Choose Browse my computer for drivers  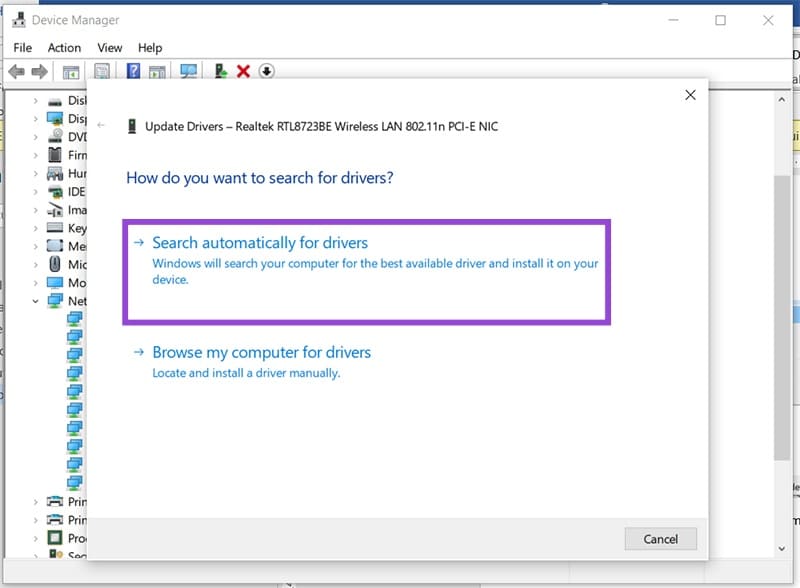[261, 353]
